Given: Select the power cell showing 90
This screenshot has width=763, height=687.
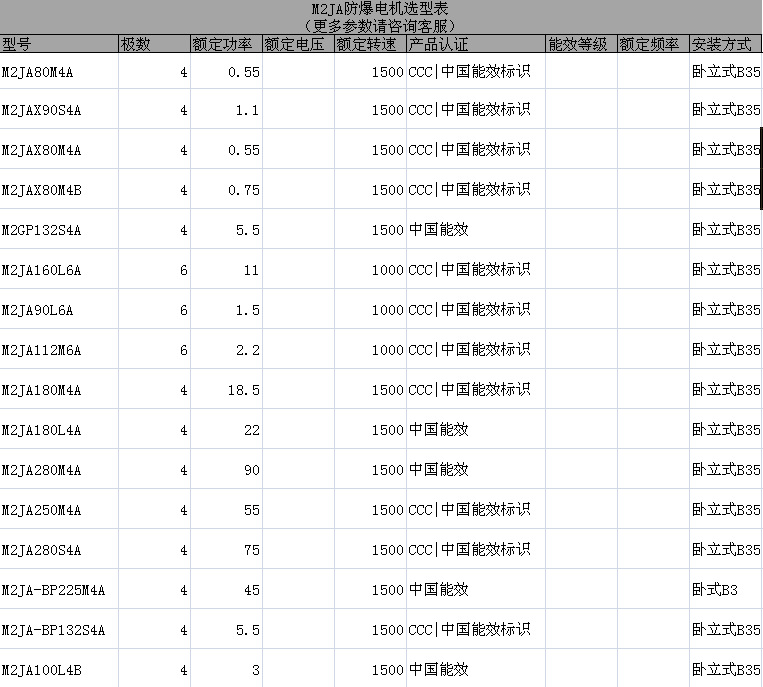Looking at the screenshot, I should [x=226, y=470].
